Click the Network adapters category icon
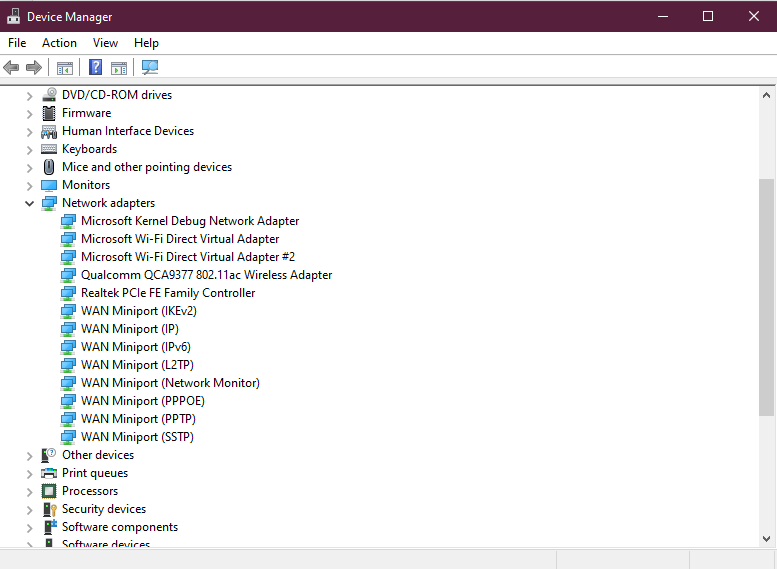 click(x=49, y=203)
